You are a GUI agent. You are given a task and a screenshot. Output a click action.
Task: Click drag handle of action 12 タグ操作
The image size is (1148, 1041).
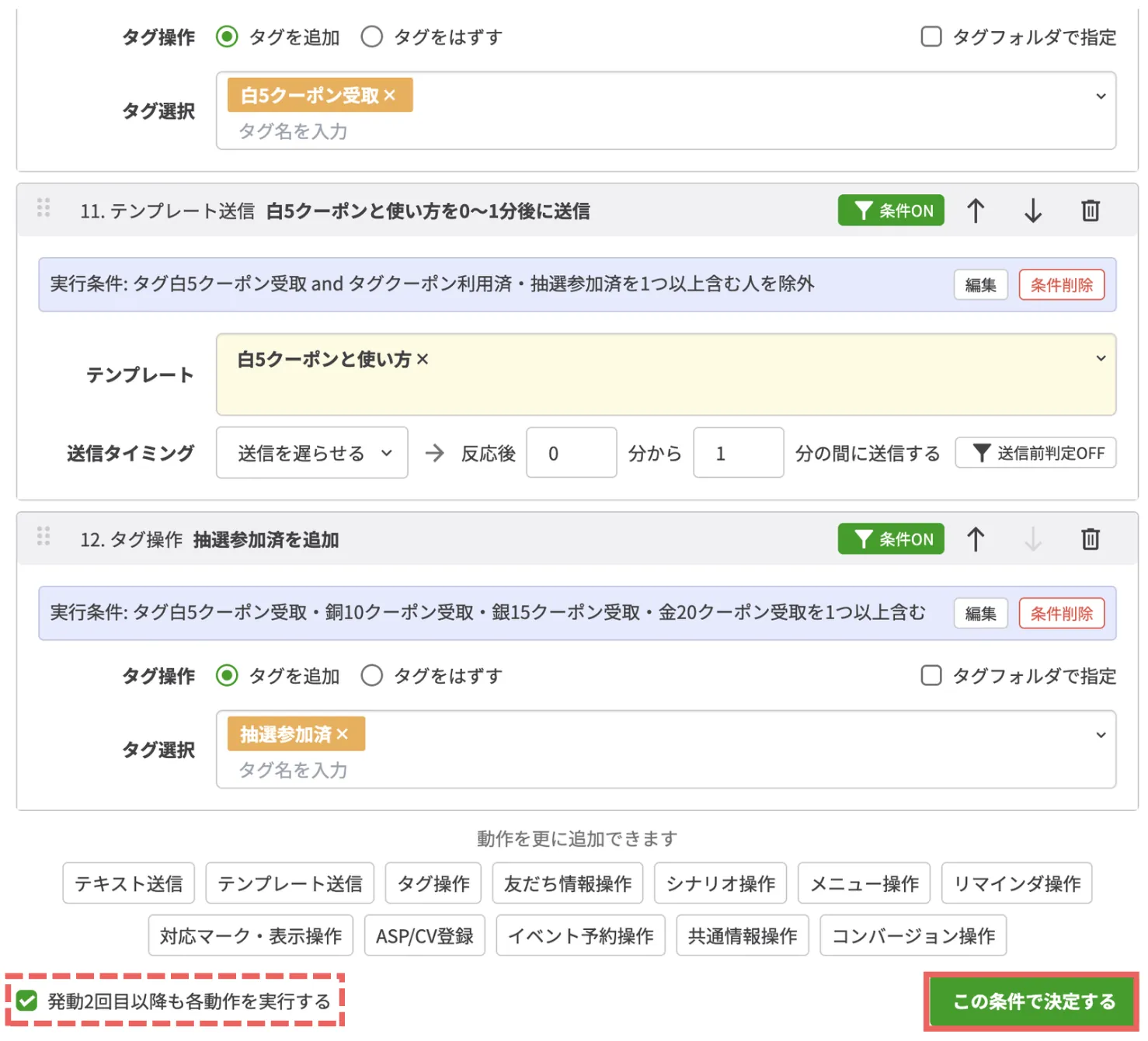43,536
